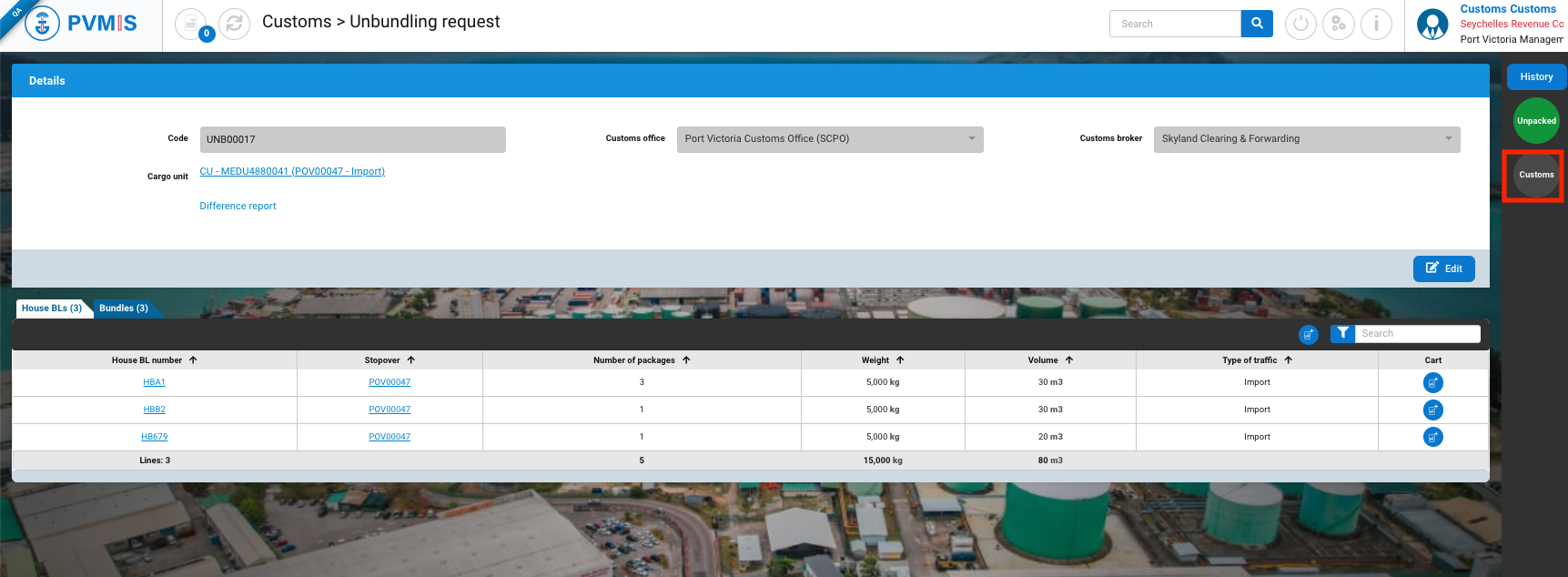This screenshot has width=1568, height=577.
Task: Expand the Customs office dropdown
Action: click(971, 139)
